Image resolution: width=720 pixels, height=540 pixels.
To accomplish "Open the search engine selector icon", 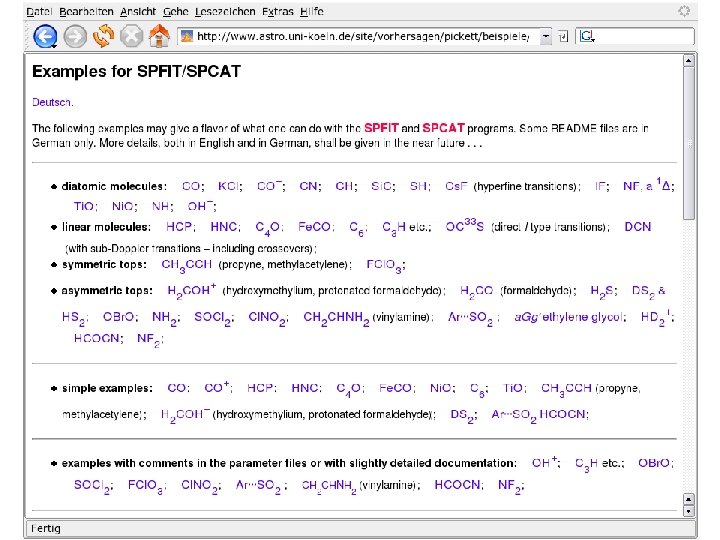I will 587,36.
